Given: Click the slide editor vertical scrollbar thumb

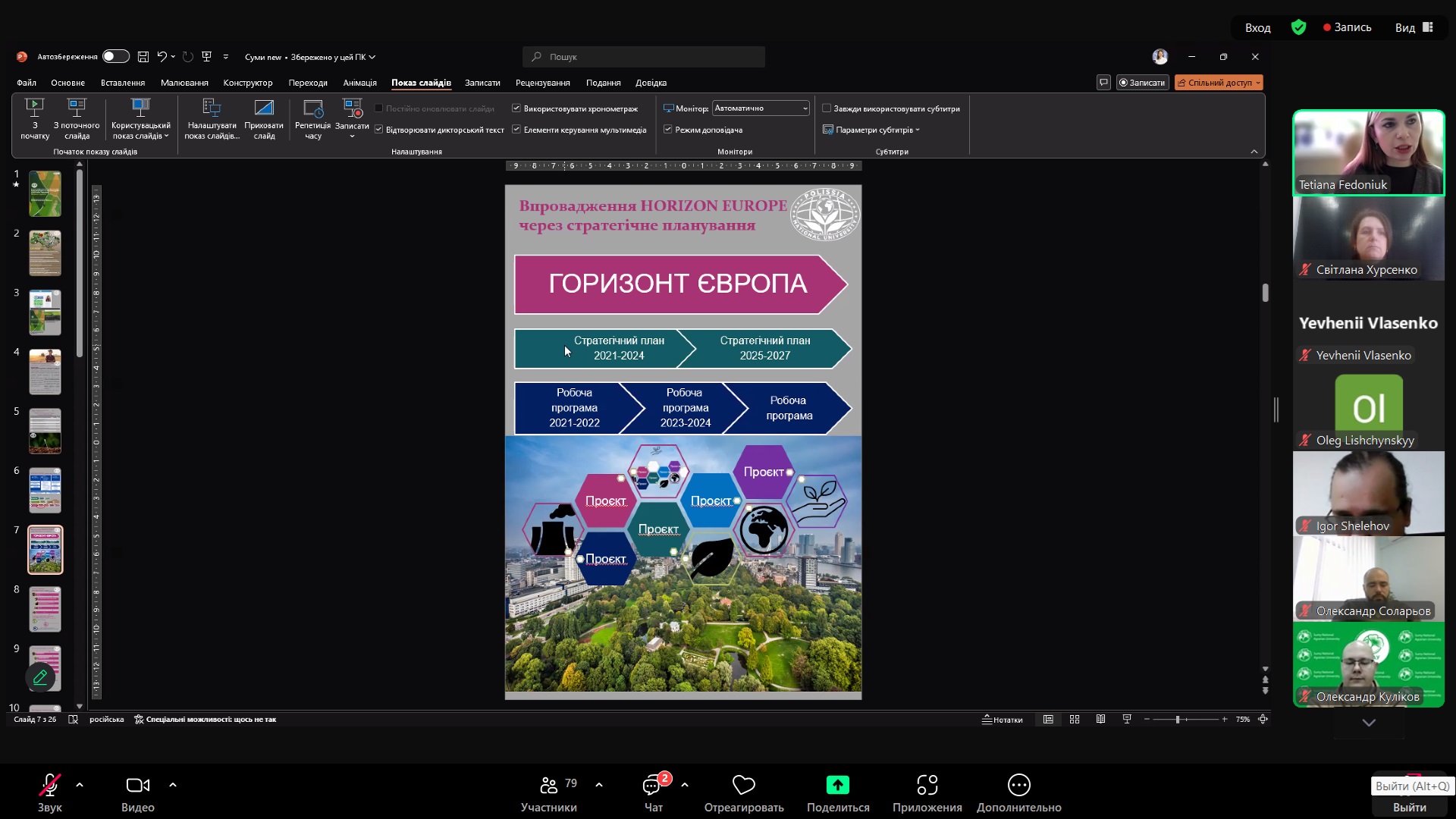Looking at the screenshot, I should (x=1265, y=293).
